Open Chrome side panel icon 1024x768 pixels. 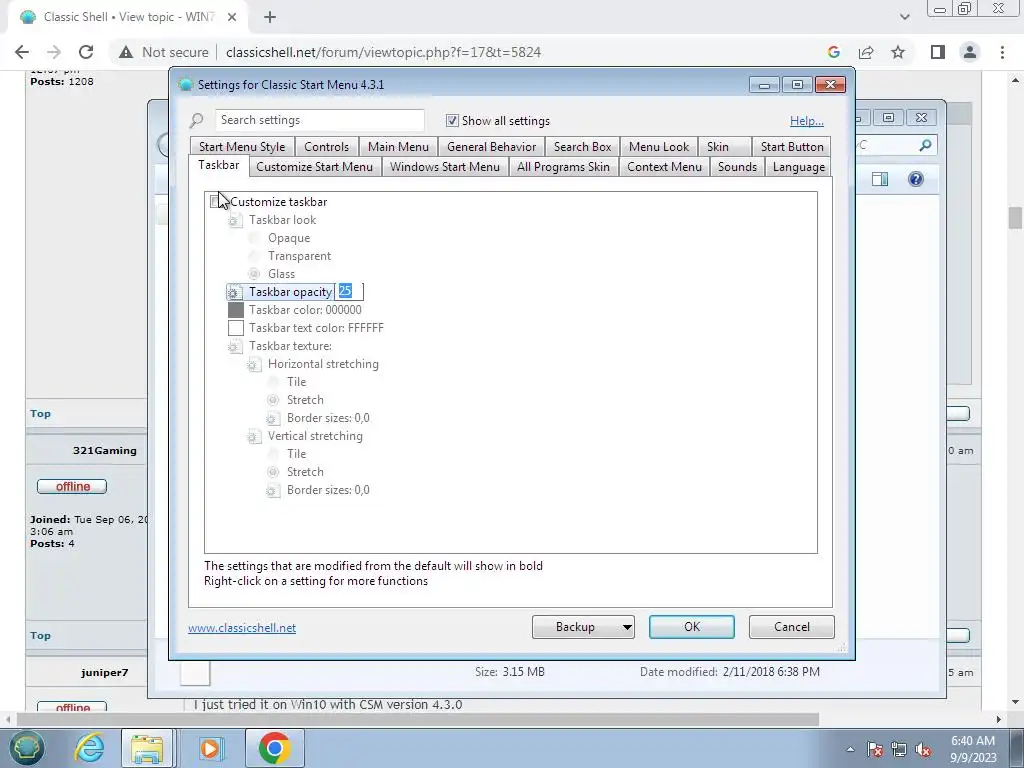(x=938, y=52)
